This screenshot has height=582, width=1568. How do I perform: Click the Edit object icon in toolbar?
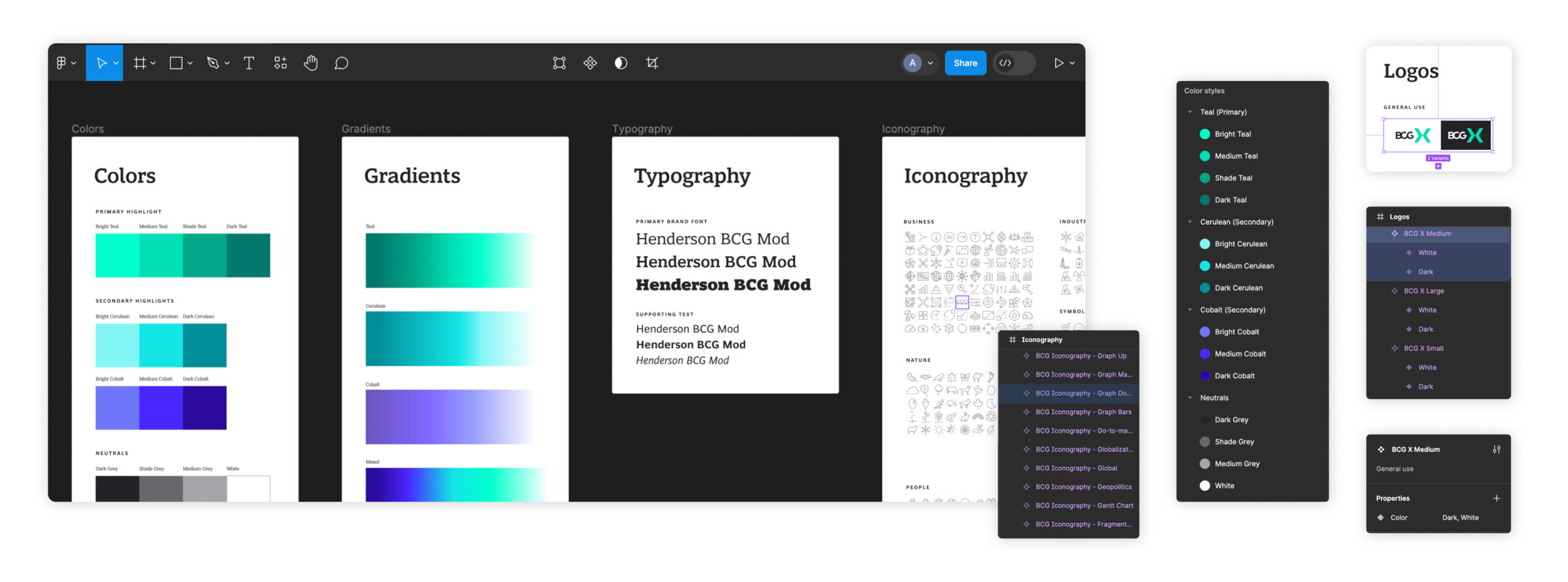click(x=559, y=63)
